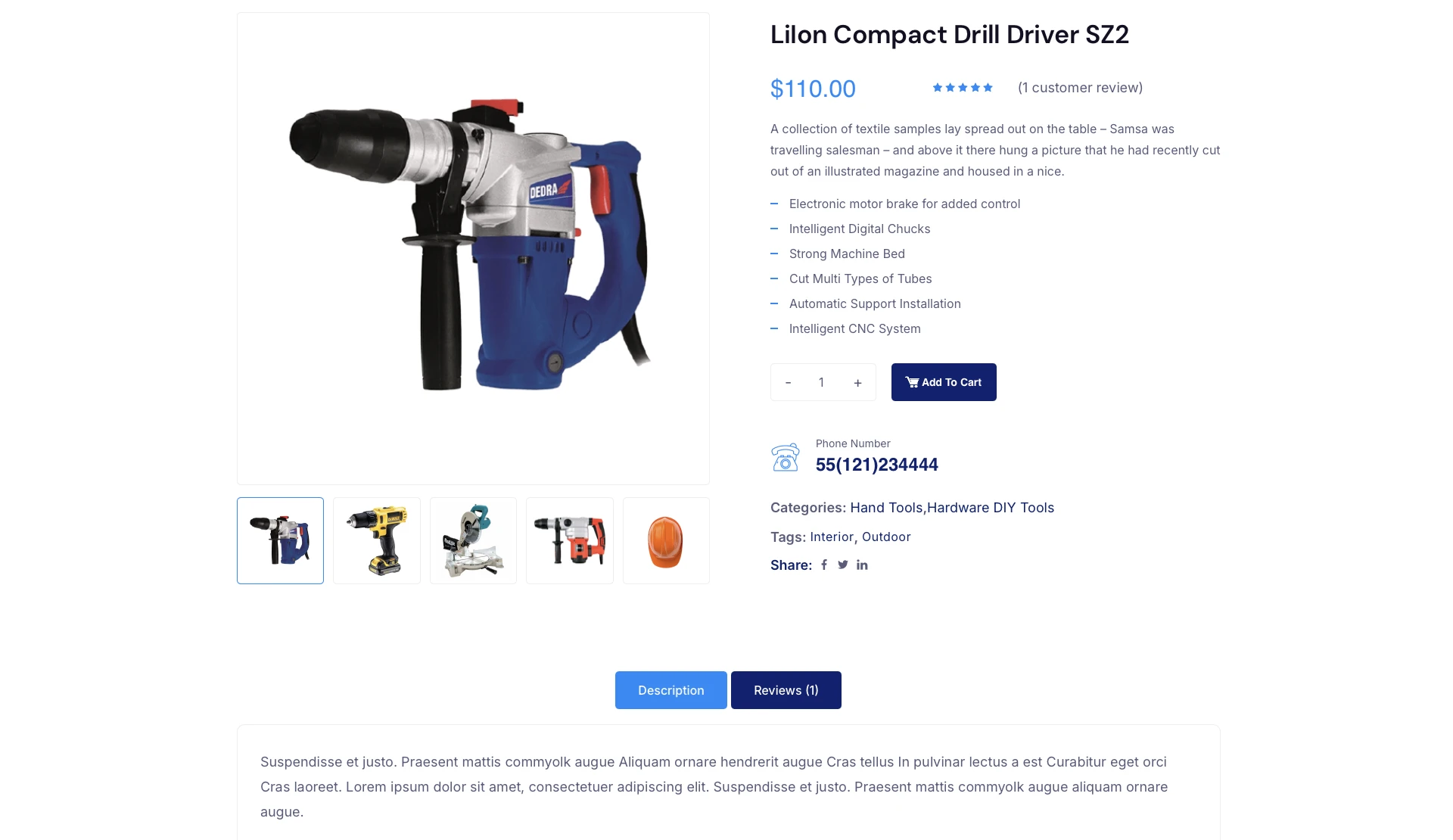Select the yellow cordless drill thumbnail
Image resolution: width=1453 pixels, height=840 pixels.
point(377,540)
